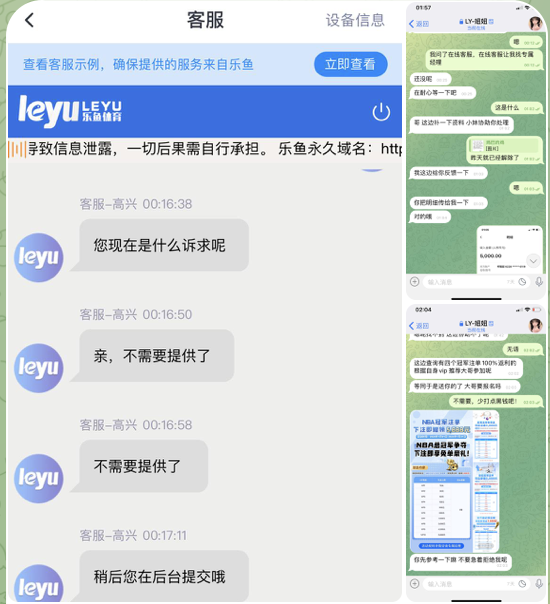Tap the low battery icon in 02:04 status bar
550x604 pixels.
537,310
